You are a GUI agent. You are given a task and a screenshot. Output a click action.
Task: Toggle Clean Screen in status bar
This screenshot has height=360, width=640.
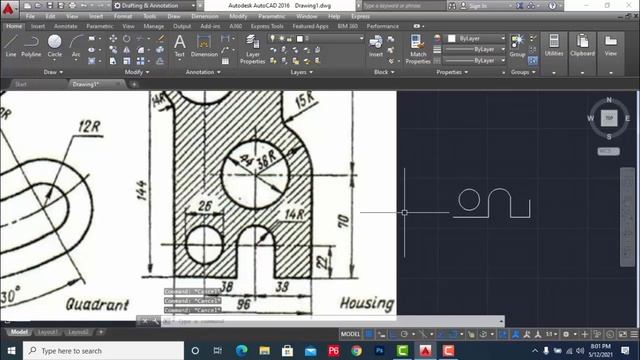tap(623, 334)
